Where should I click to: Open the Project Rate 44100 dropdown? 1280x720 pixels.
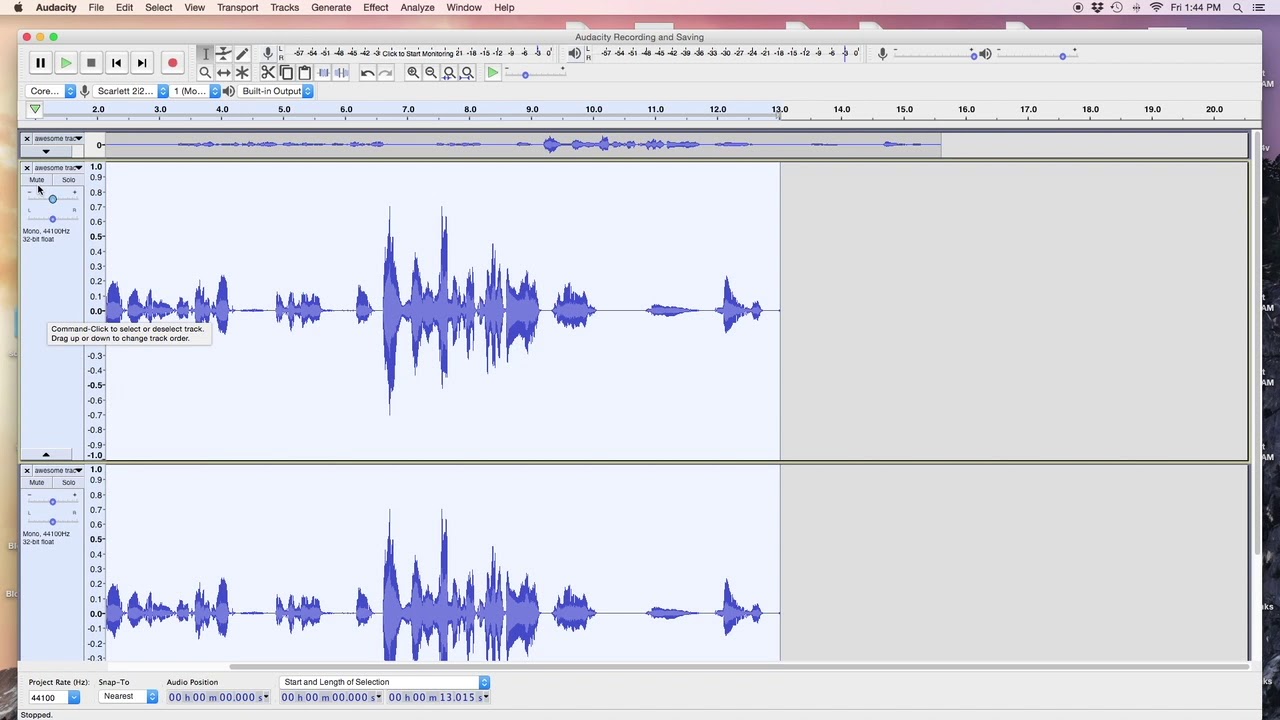(x=54, y=698)
